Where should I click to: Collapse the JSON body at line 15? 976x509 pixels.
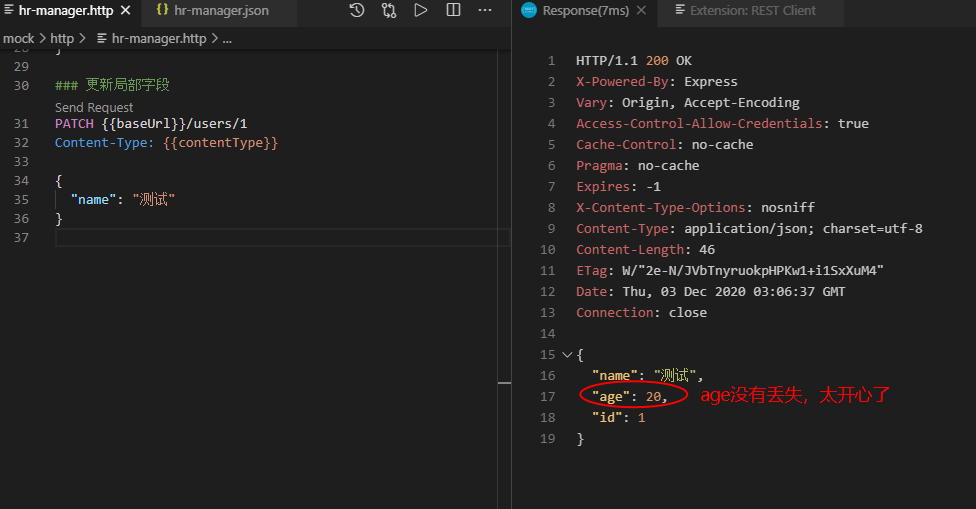567,355
